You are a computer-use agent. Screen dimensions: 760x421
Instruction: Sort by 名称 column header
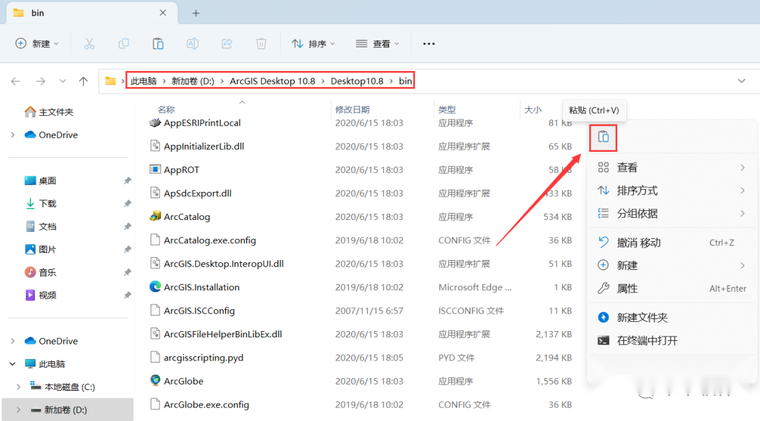(x=166, y=109)
